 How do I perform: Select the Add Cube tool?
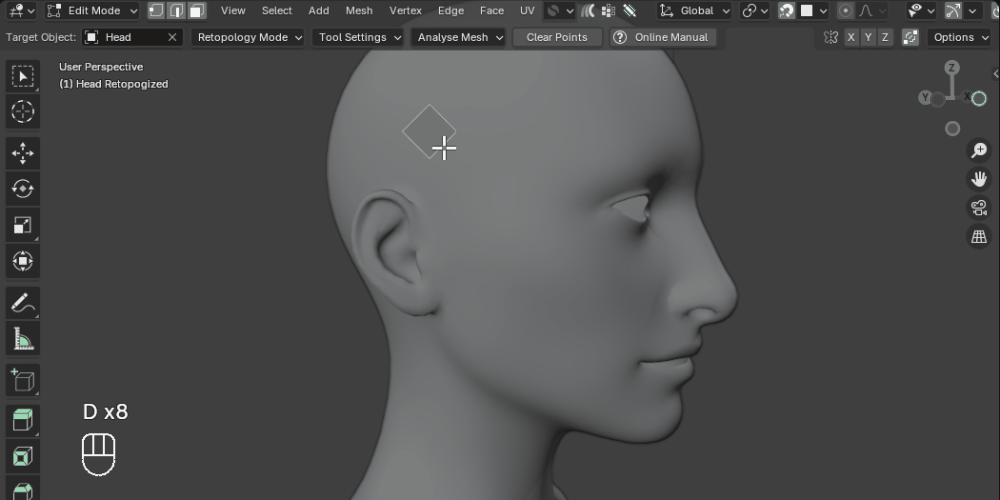[x=23, y=380]
